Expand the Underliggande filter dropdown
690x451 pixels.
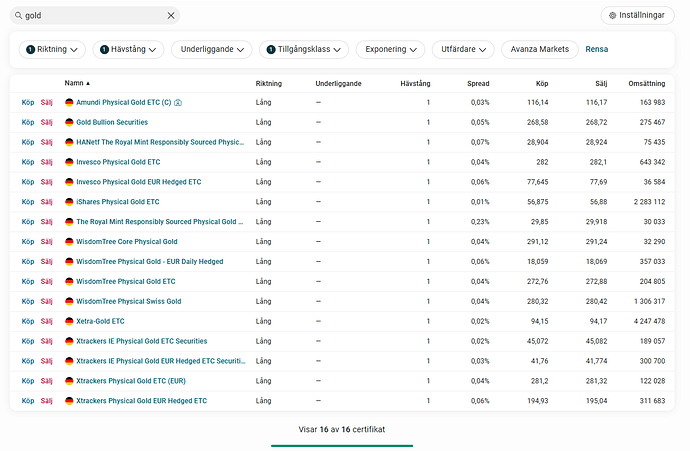point(211,49)
